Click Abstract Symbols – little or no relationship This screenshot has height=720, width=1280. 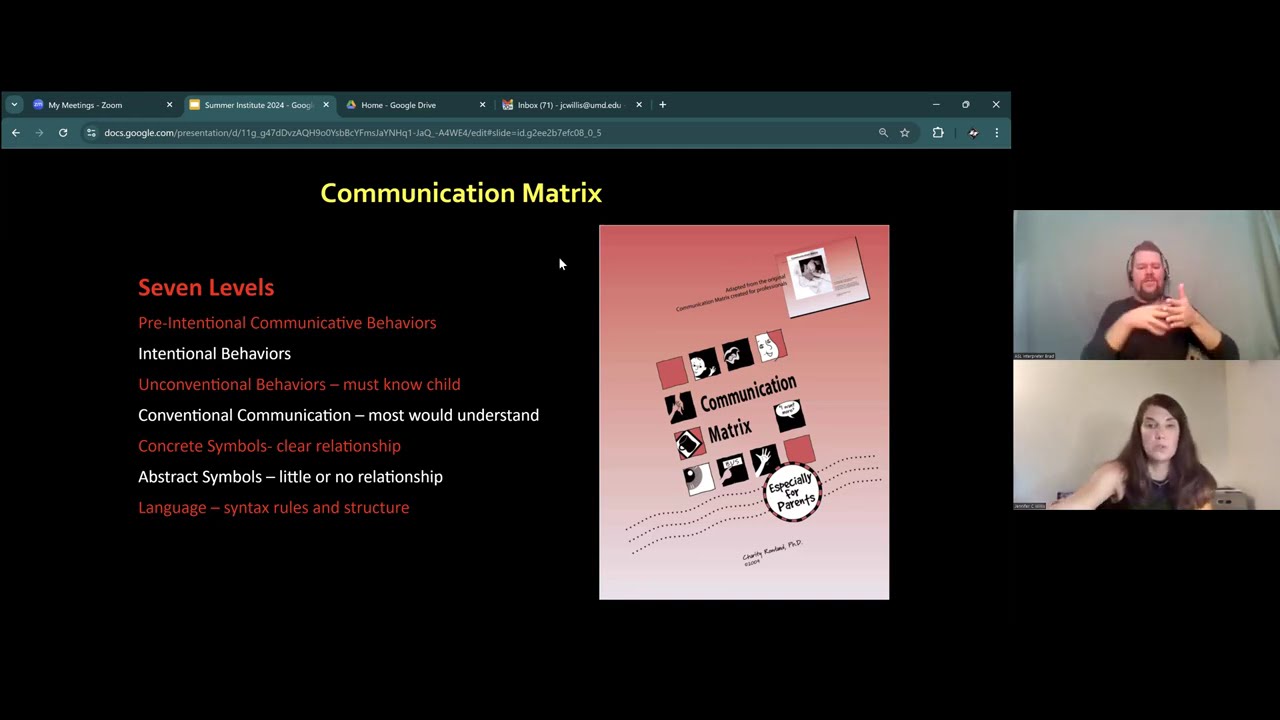(290, 477)
